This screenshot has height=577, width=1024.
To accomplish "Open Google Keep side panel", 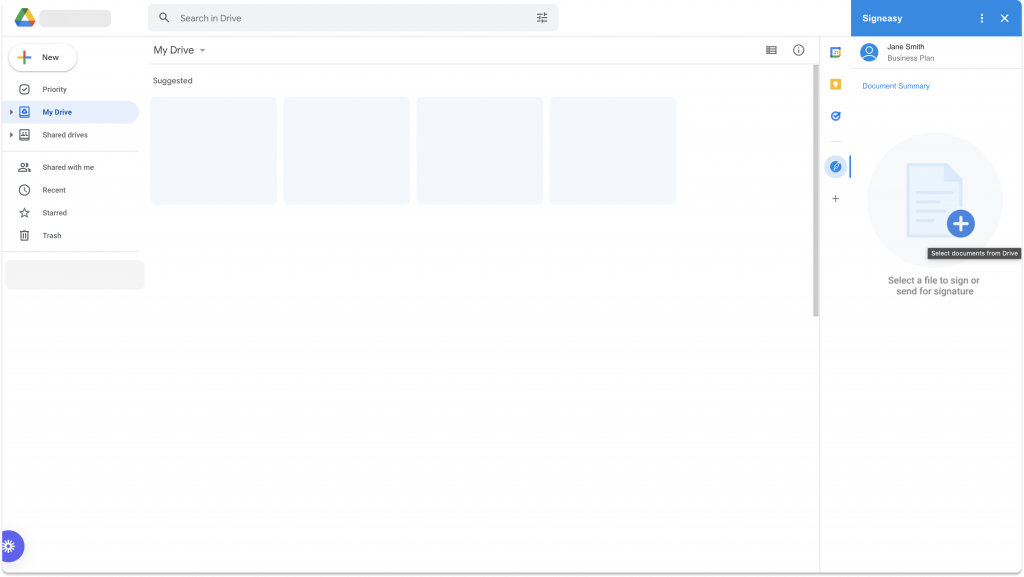I will coord(836,85).
